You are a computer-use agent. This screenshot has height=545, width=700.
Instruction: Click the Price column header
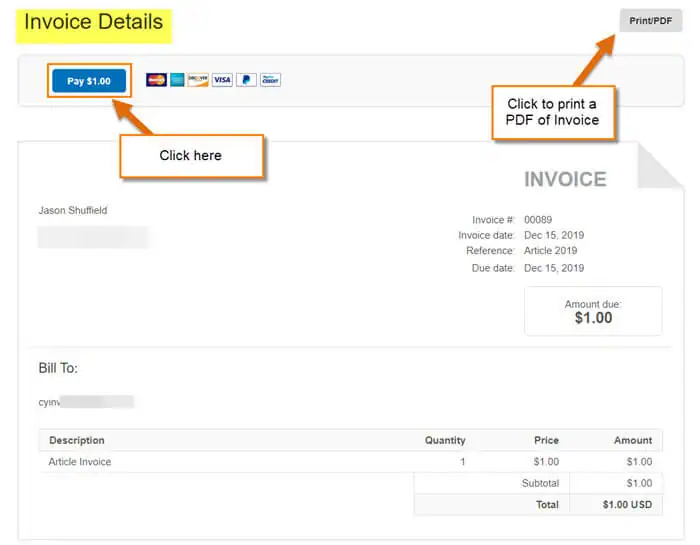[546, 440]
